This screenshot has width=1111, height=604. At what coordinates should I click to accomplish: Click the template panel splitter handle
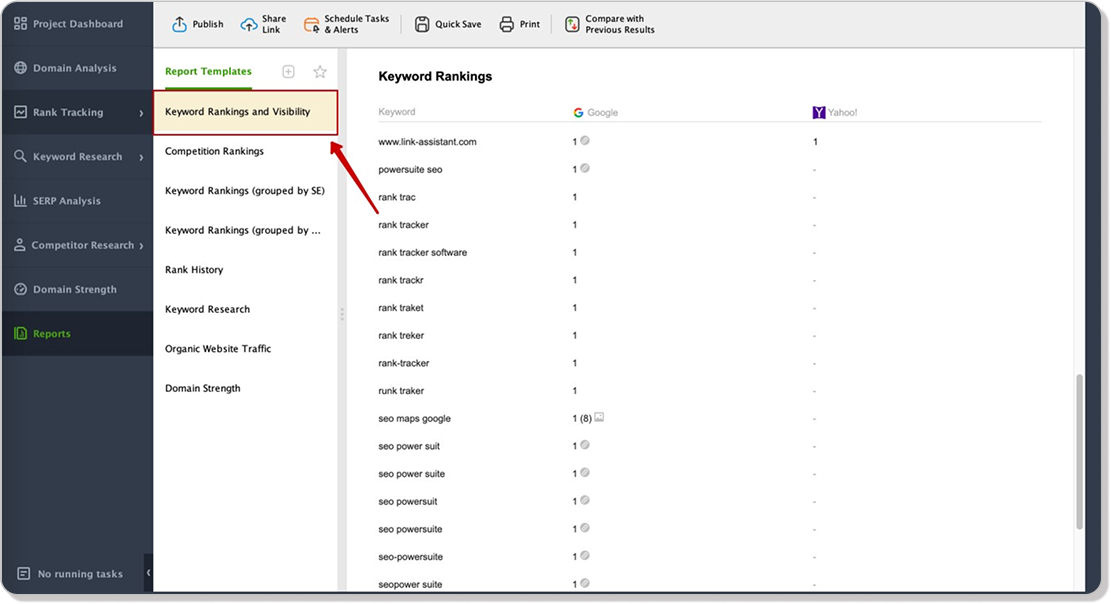pyautogui.click(x=342, y=313)
